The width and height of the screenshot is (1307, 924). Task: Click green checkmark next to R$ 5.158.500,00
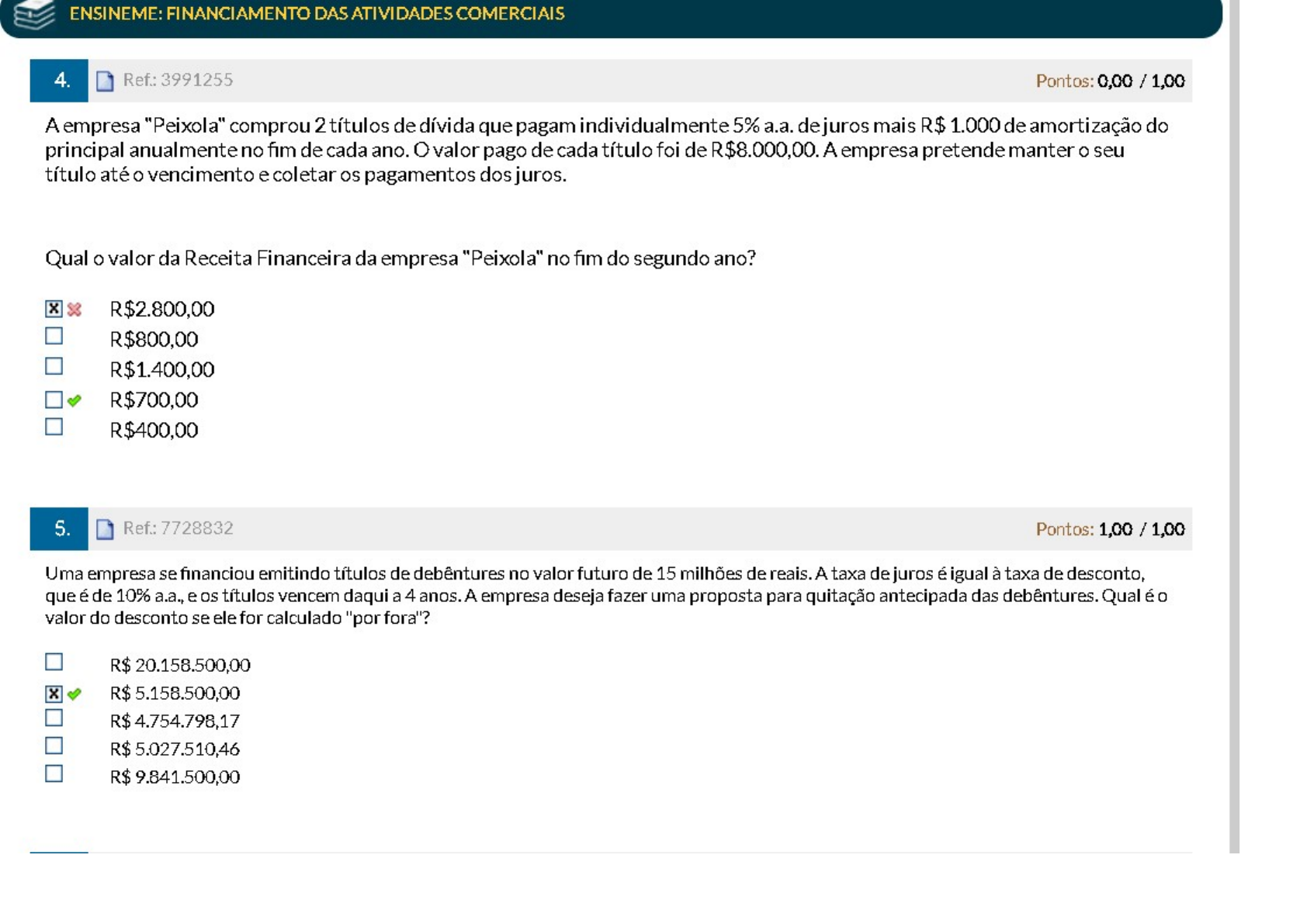(x=75, y=694)
